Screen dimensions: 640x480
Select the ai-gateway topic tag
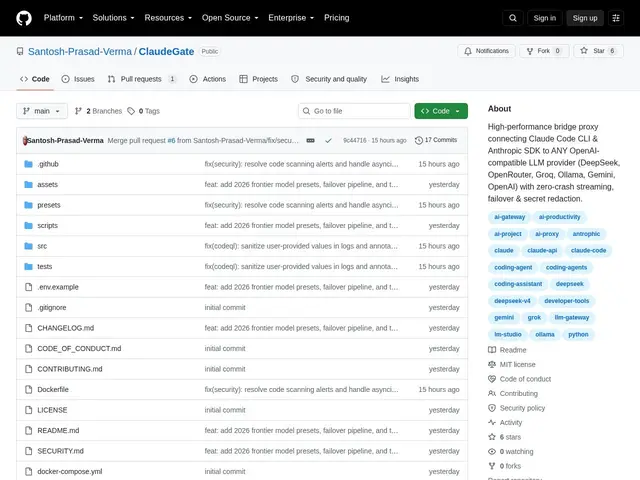(x=509, y=217)
